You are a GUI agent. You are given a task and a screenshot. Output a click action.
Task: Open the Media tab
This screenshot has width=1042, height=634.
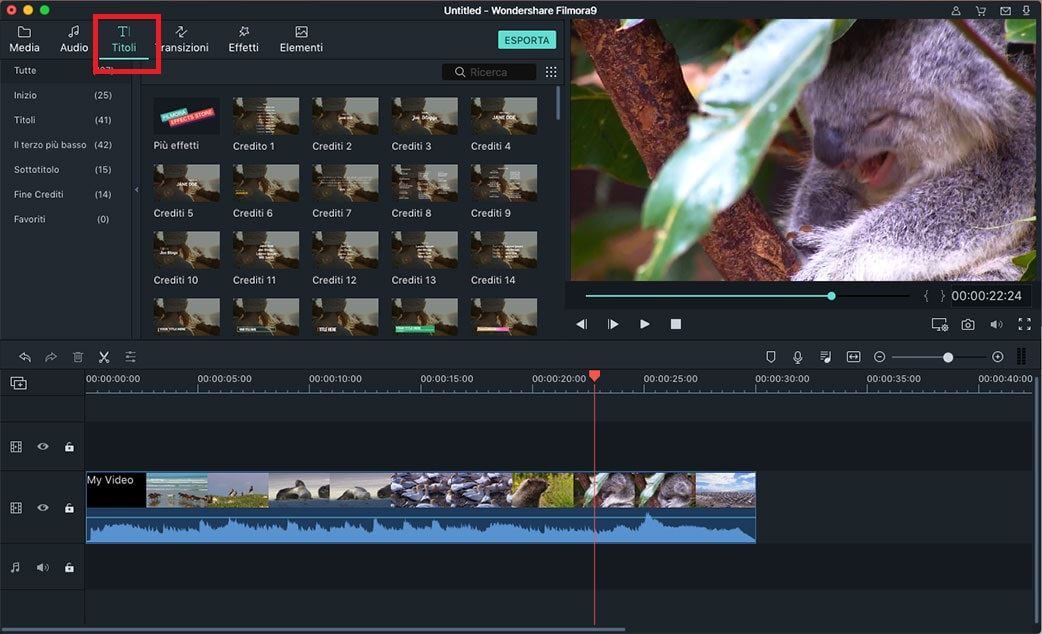tap(24, 39)
